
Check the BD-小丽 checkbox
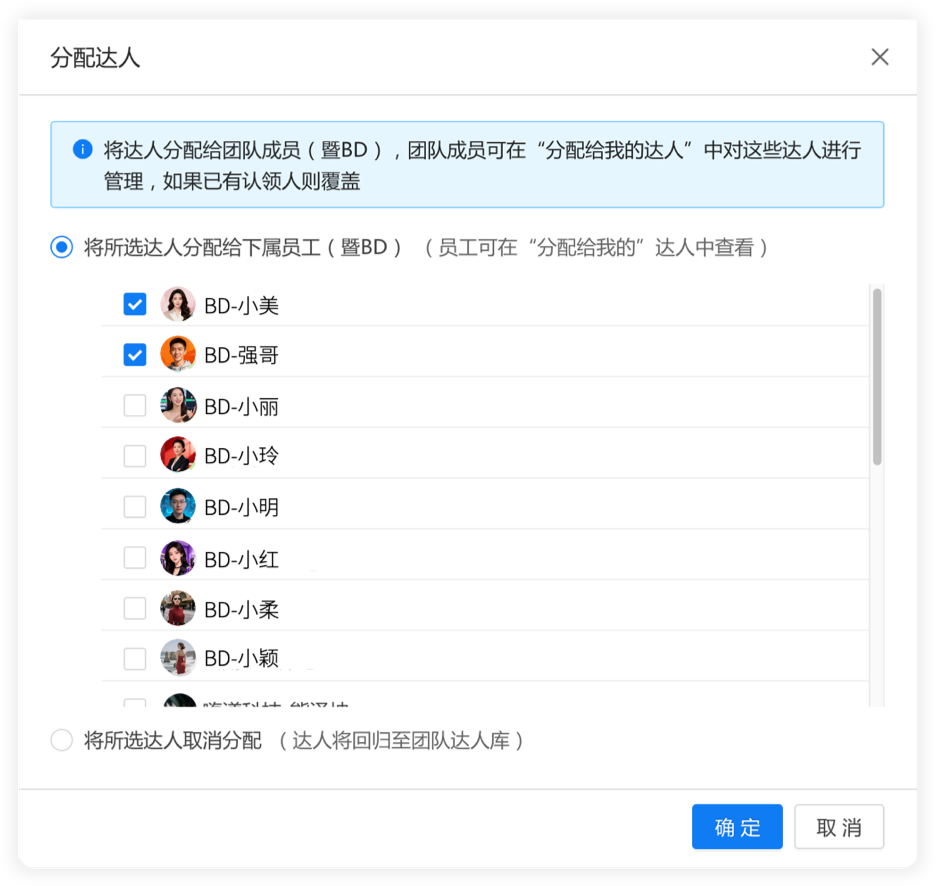tap(135, 405)
